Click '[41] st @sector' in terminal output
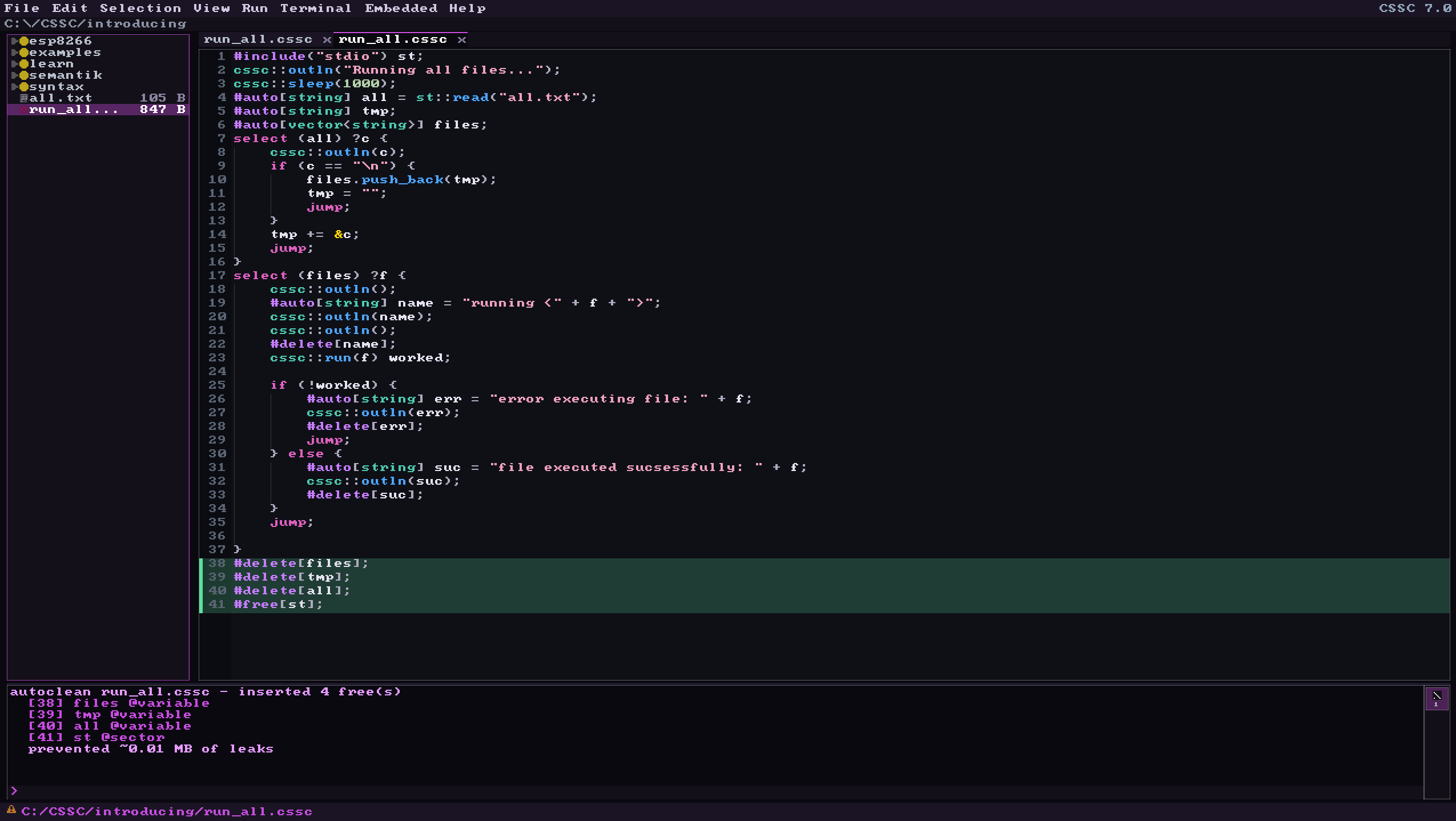The height and width of the screenshot is (821, 1456). tap(96, 737)
